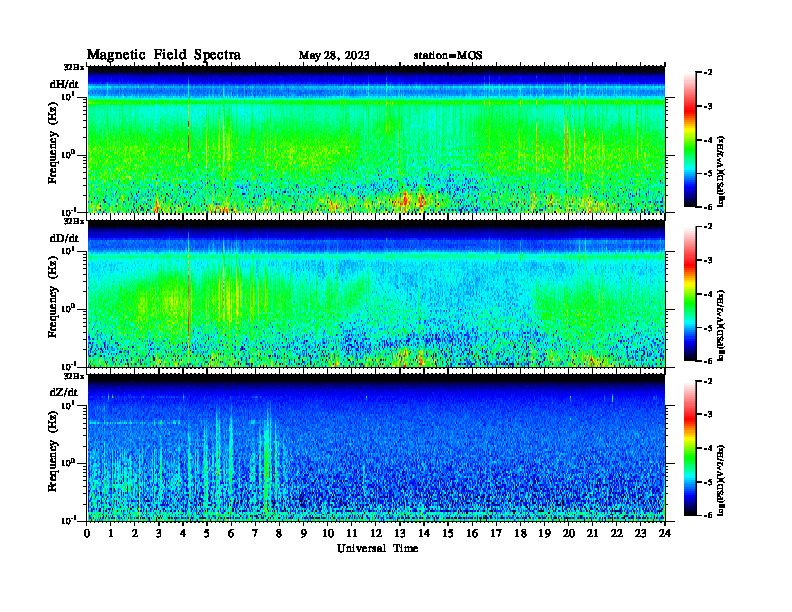This screenshot has height=612, width=792.
Task: Click hour "21" tick label on time axis
Action: click(592, 534)
